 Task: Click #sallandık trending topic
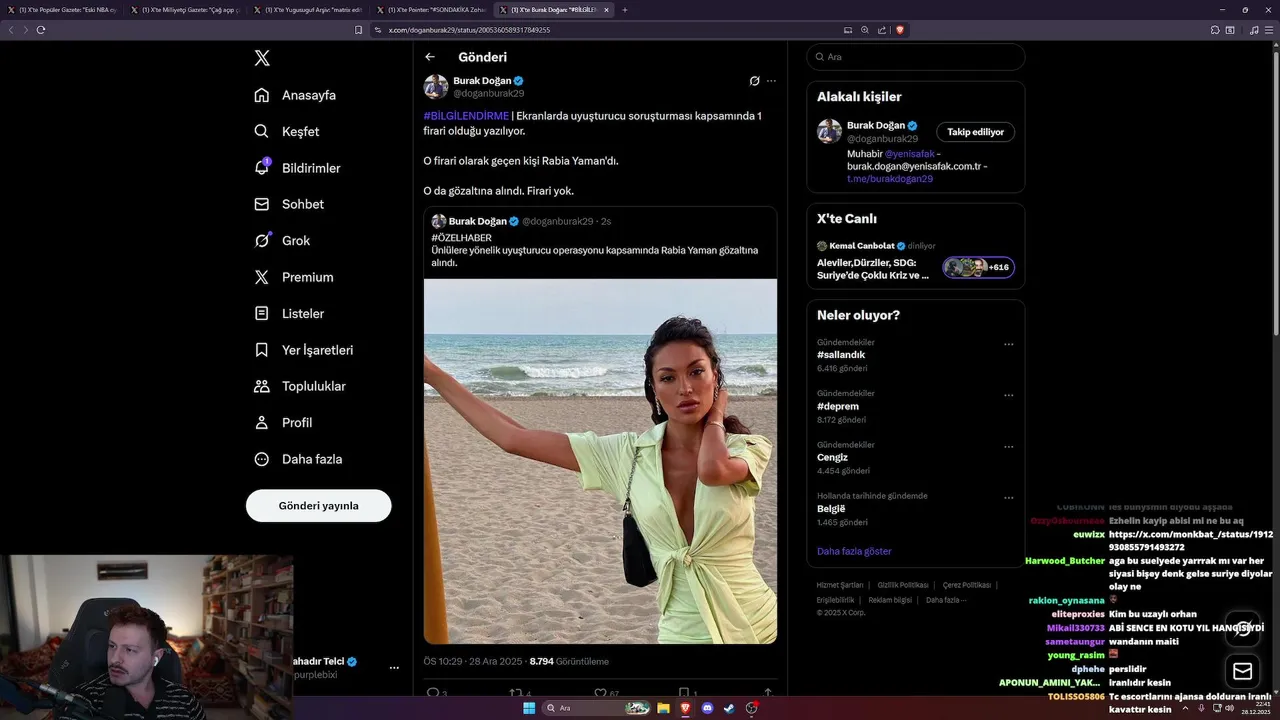841,355
